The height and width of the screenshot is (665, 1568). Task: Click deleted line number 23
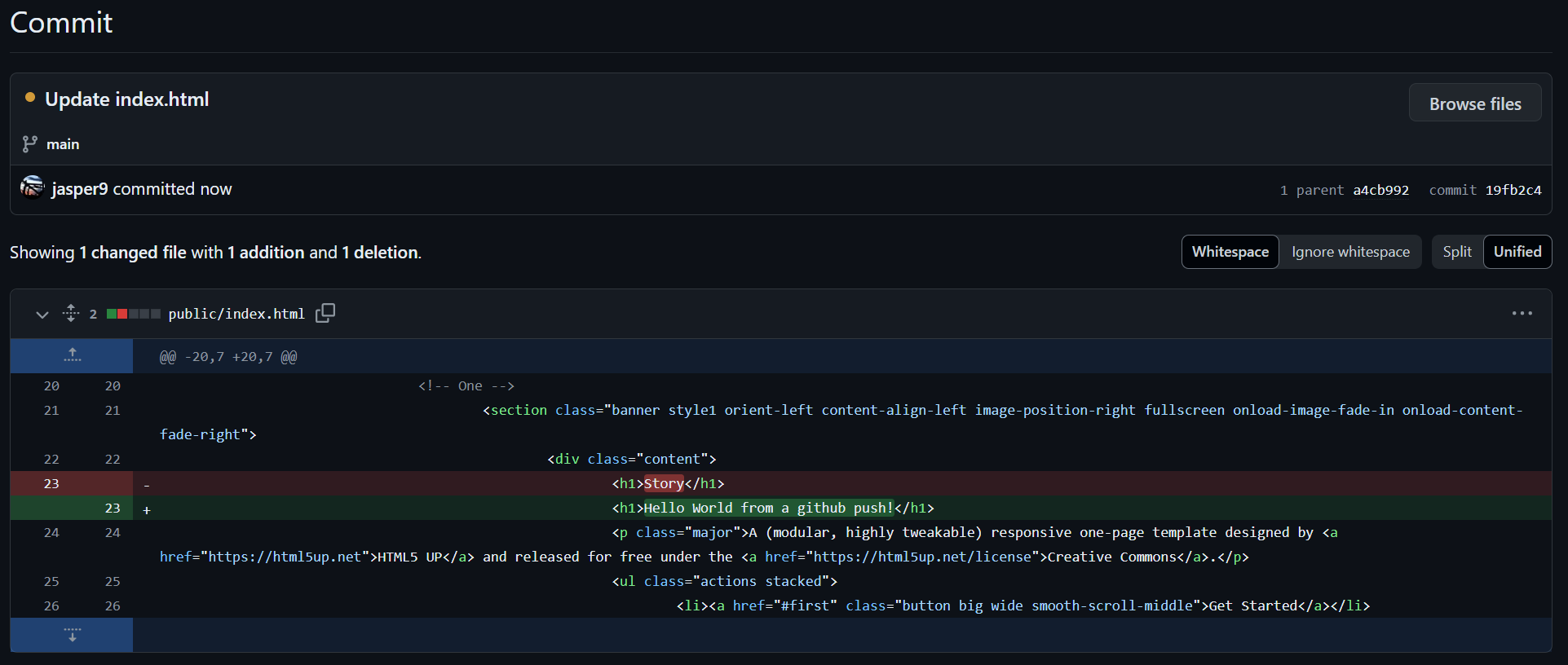pyautogui.click(x=51, y=483)
